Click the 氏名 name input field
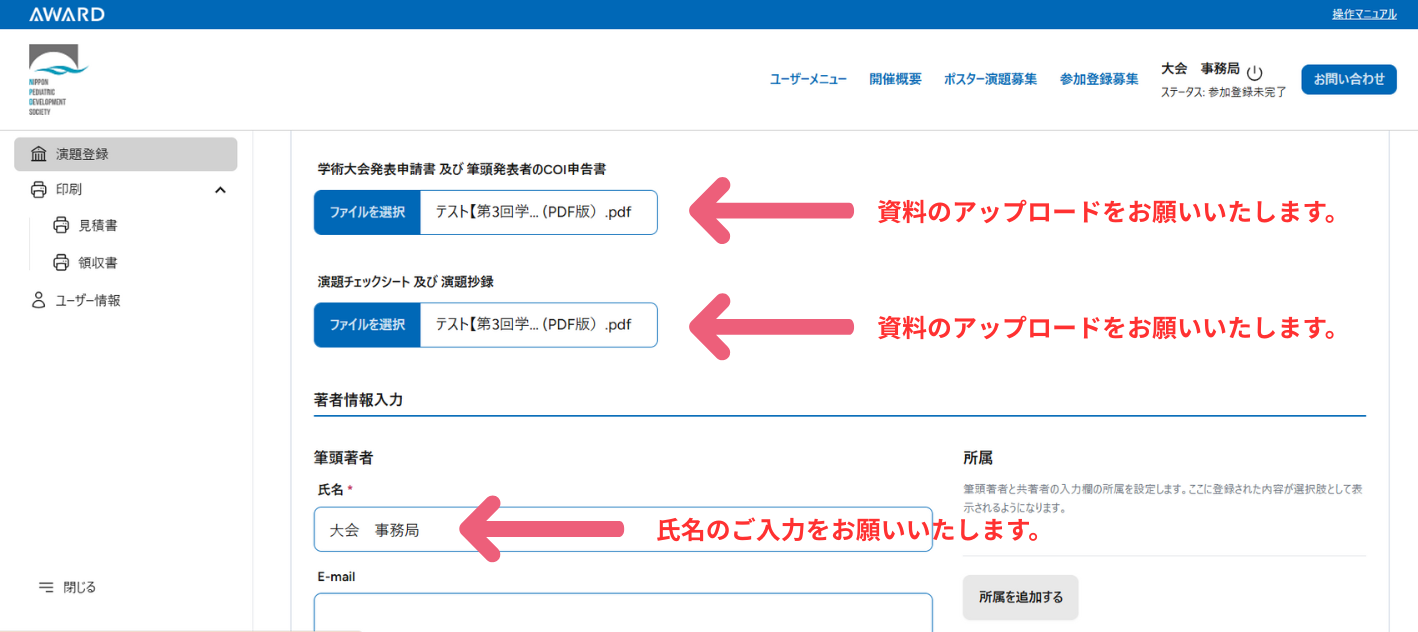 (x=622, y=530)
